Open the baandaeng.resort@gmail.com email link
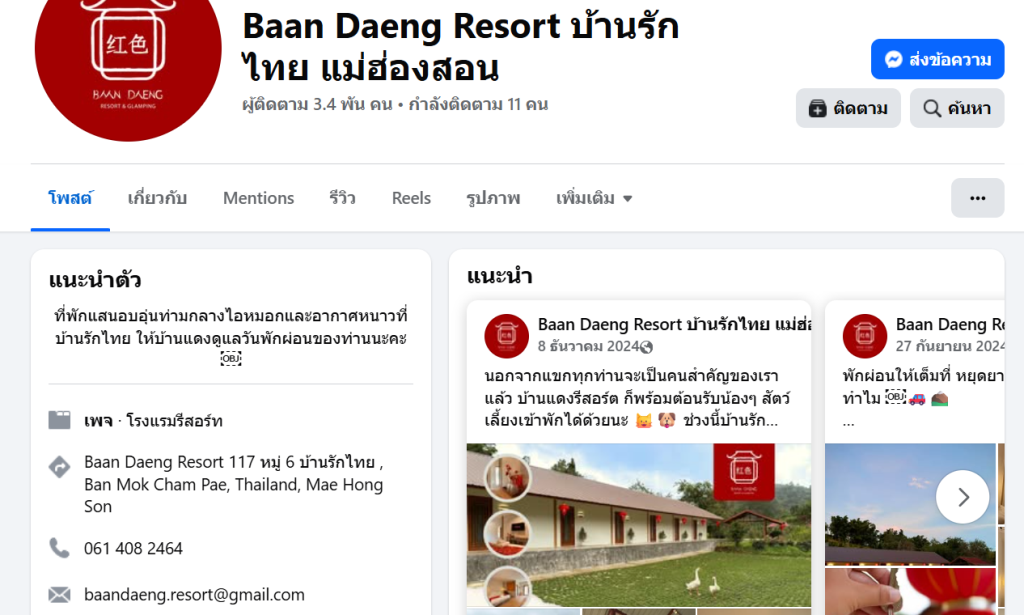The width and height of the screenshot is (1024, 615). click(x=194, y=594)
